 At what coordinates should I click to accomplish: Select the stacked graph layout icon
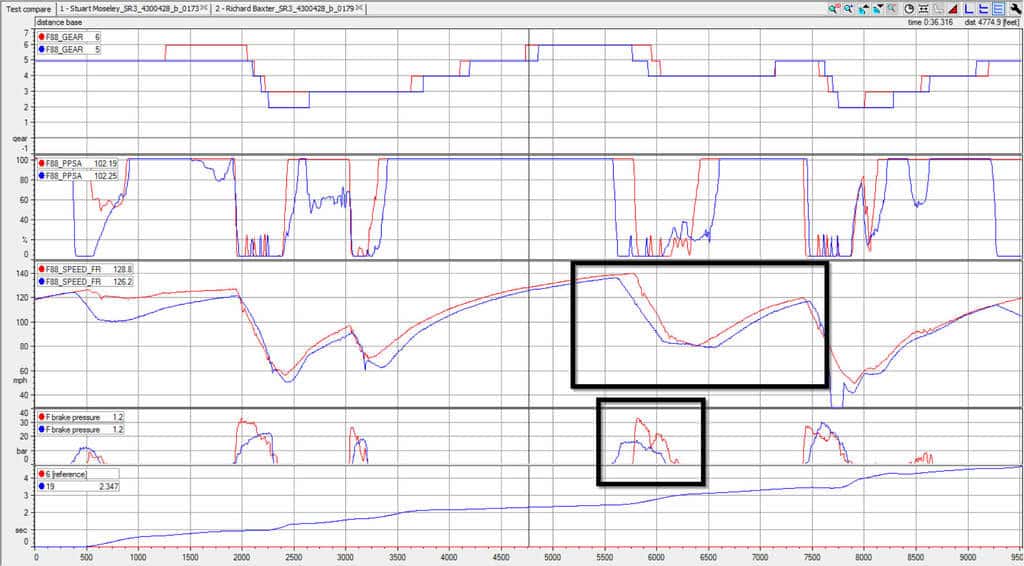[x=998, y=9]
